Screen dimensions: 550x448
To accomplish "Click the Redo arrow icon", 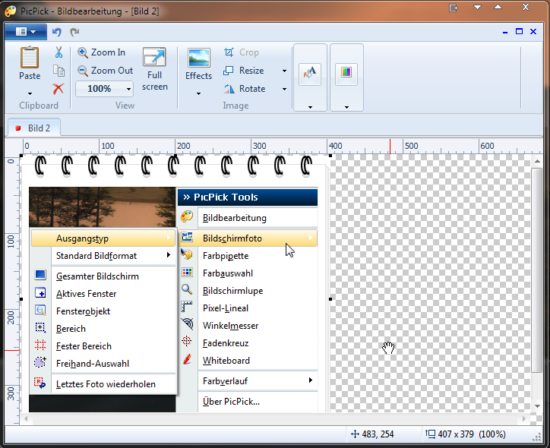I will (x=74, y=32).
